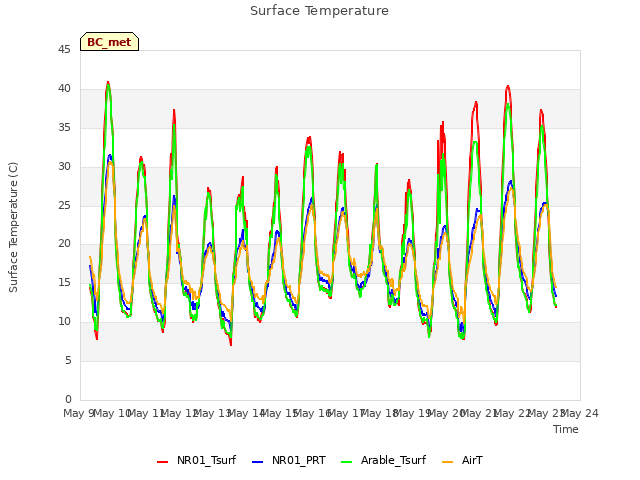Screen dimensions: 640x480
Task: Click the y-axis label 40
Action: coord(64,89)
